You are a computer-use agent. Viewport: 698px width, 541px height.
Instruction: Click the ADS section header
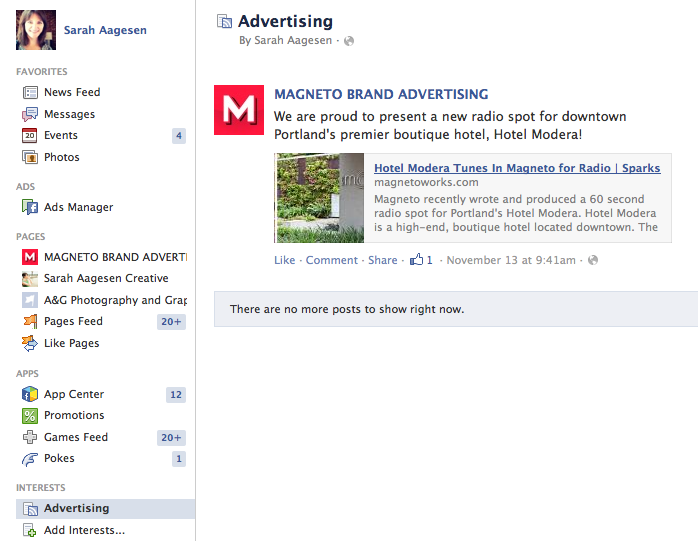pyautogui.click(x=25, y=187)
